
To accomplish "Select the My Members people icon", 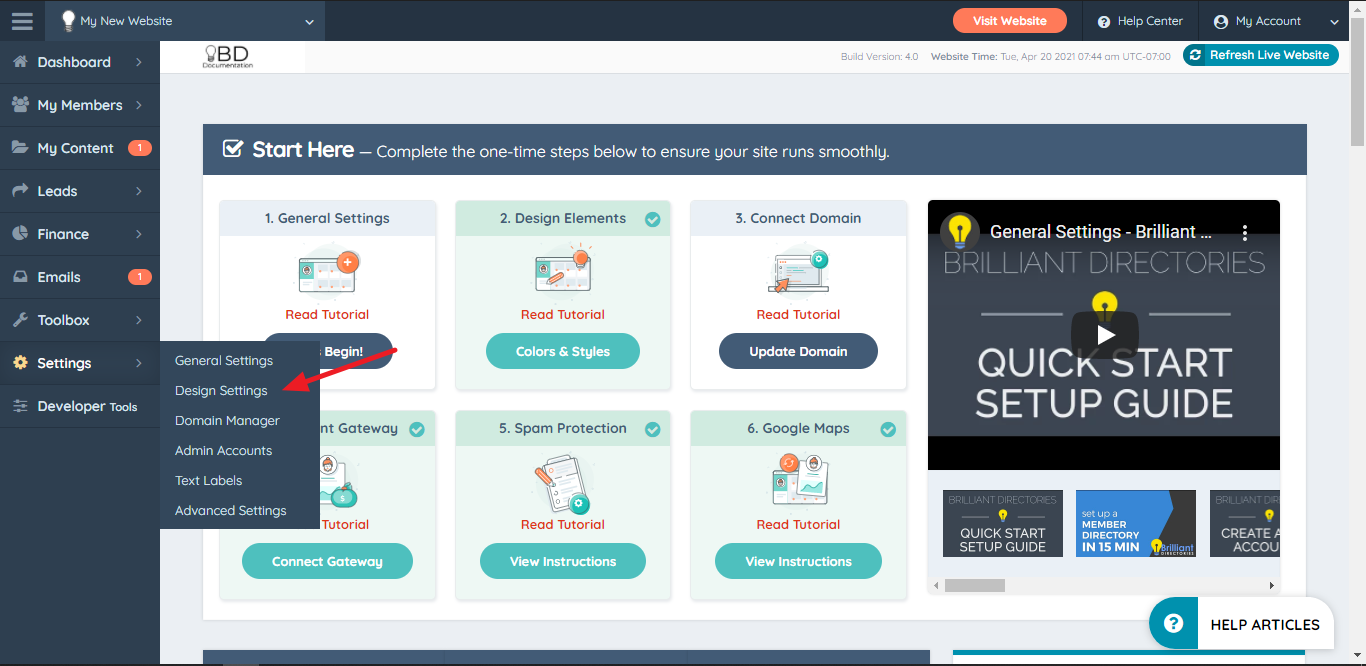I will (22, 104).
